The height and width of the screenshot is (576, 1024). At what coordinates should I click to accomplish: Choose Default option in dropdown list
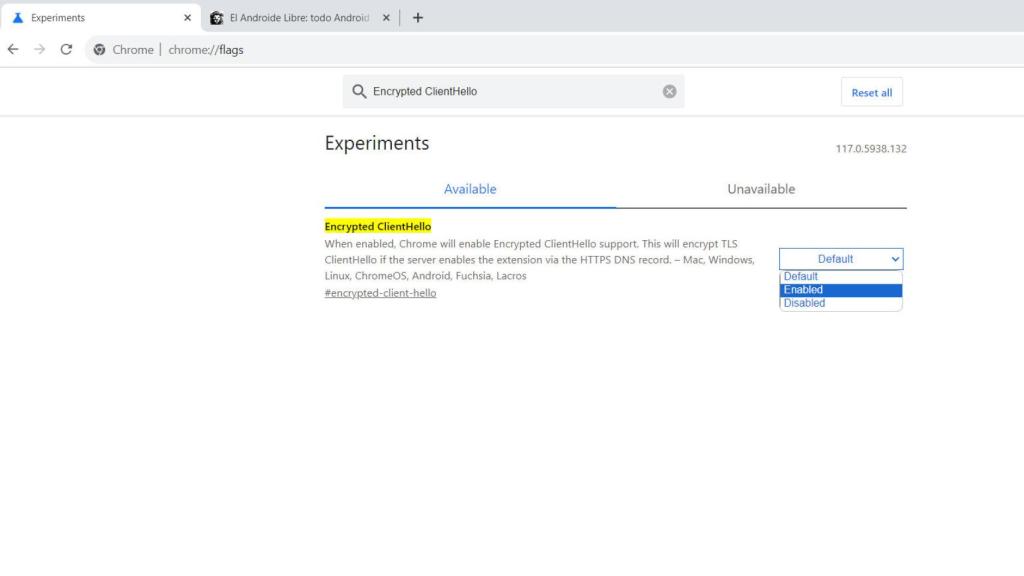pyautogui.click(x=840, y=276)
